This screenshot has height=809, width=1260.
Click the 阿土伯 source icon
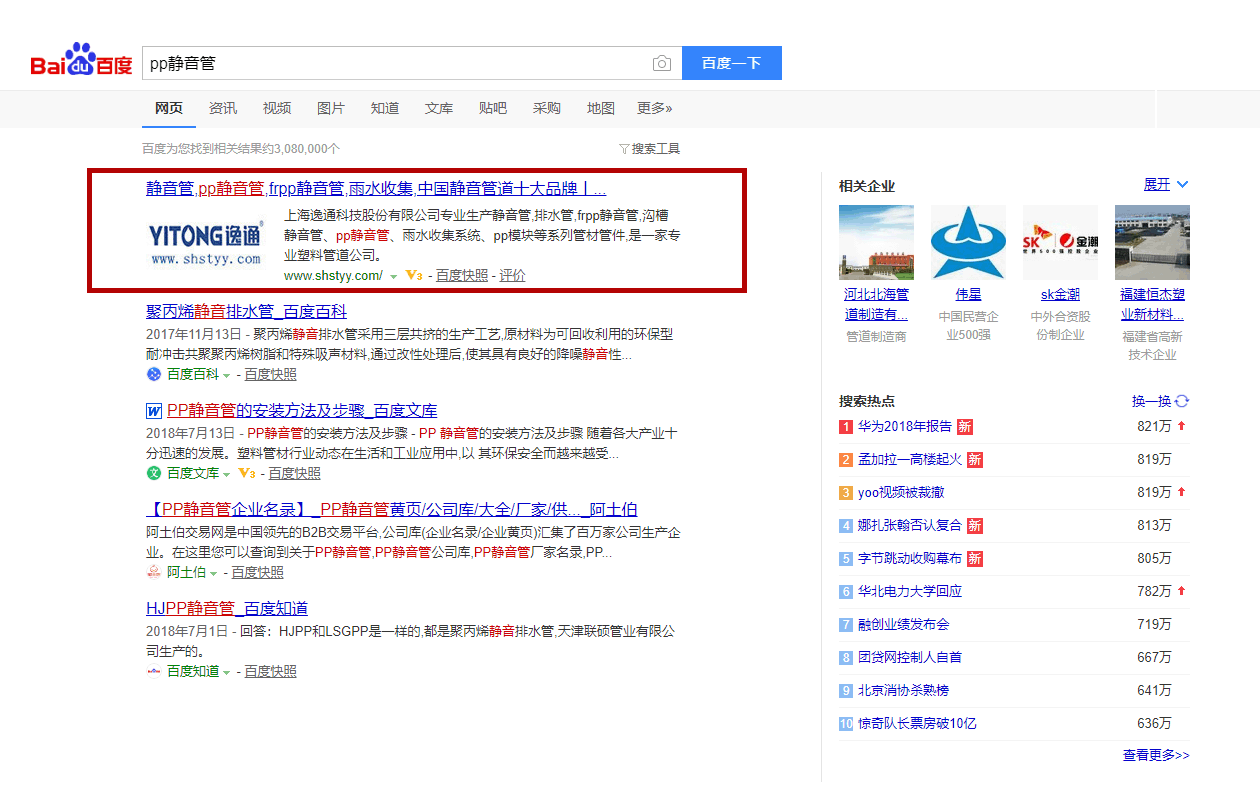pyautogui.click(x=154, y=572)
